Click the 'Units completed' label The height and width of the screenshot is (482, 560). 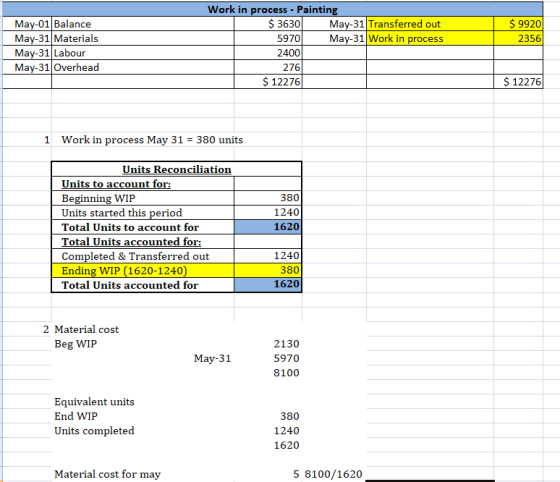click(x=94, y=431)
